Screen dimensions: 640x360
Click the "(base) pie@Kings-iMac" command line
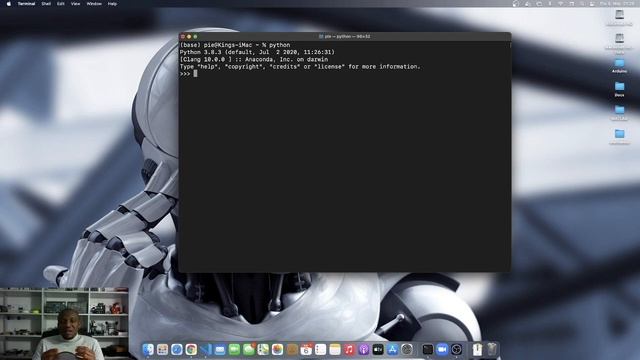[235, 45]
